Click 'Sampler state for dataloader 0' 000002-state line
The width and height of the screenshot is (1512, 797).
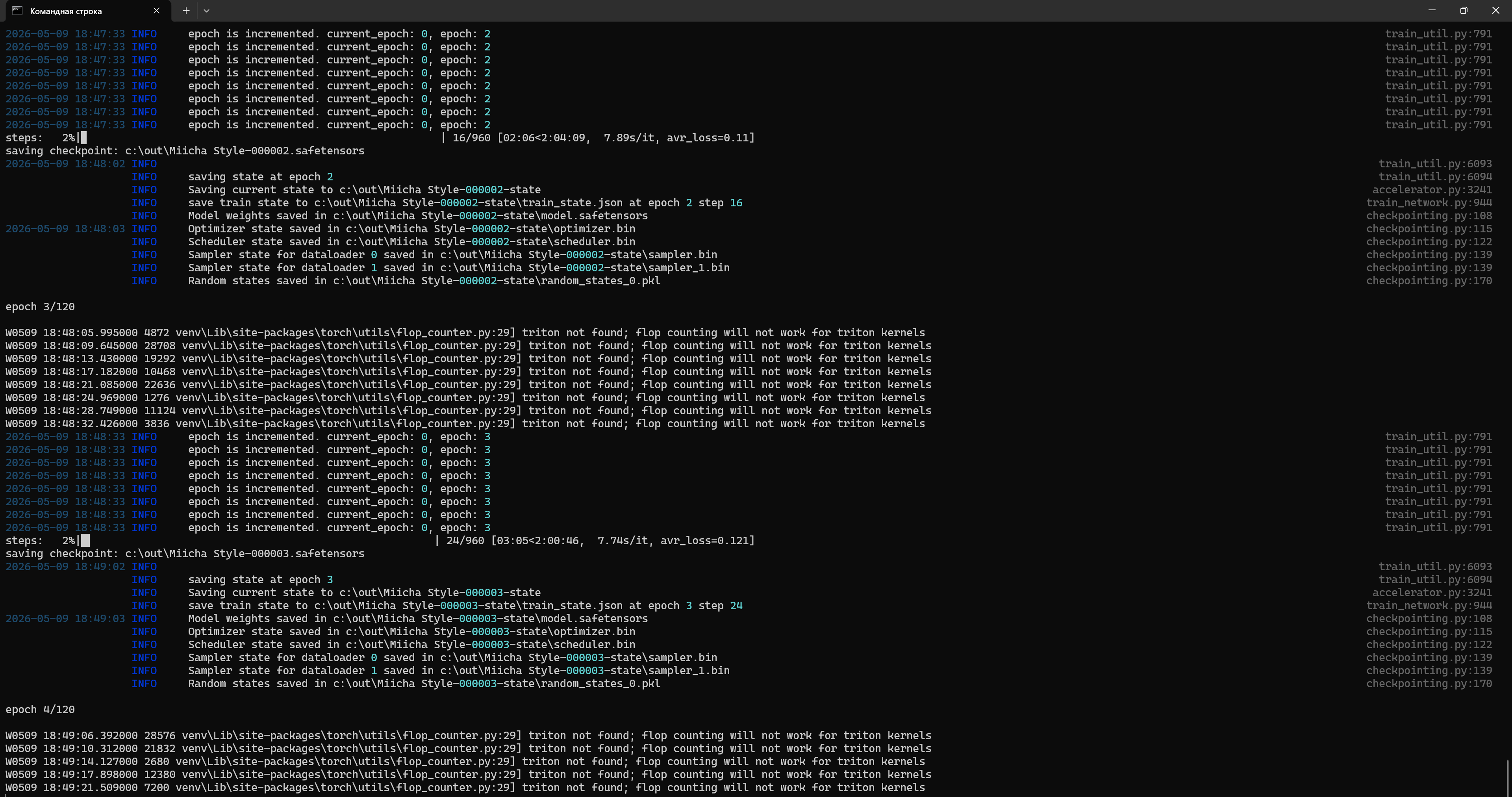pos(452,254)
